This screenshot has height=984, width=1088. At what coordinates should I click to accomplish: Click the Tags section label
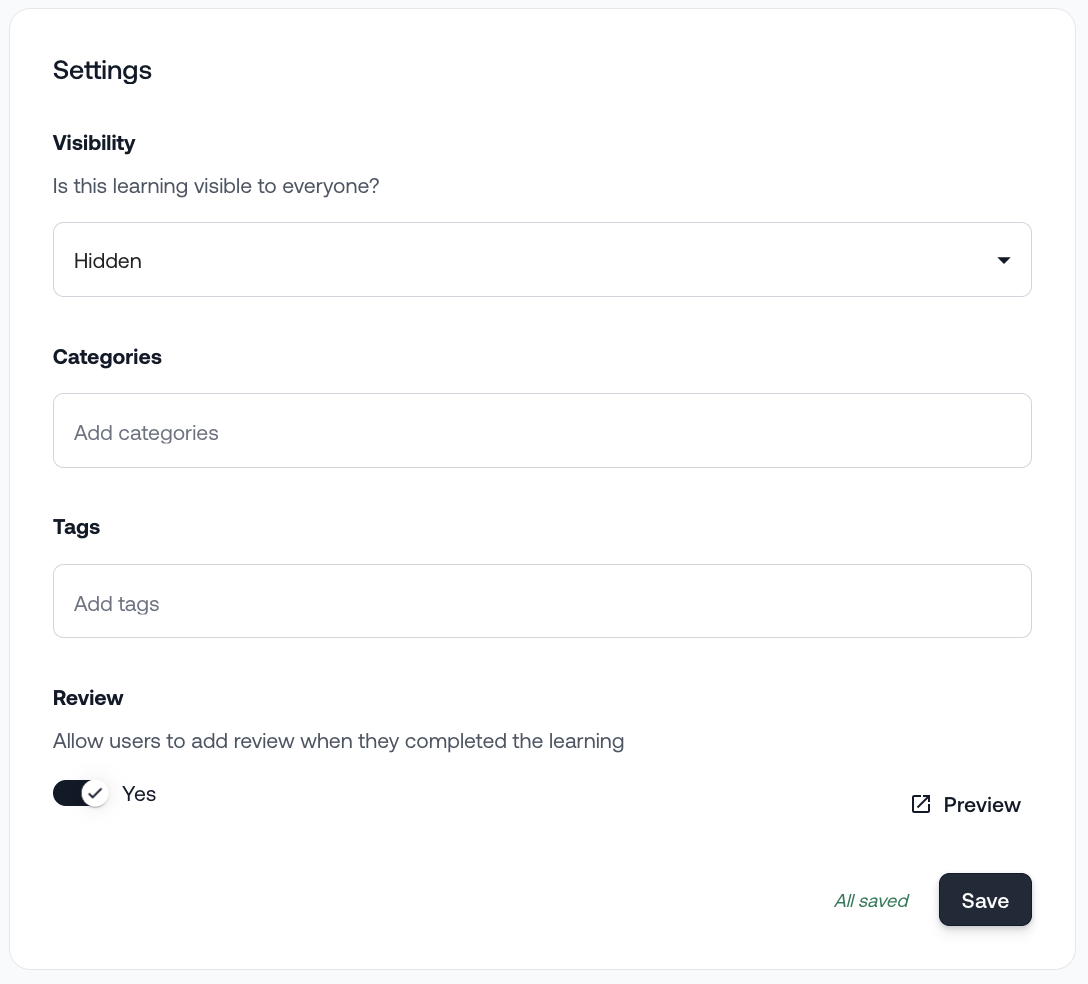click(76, 527)
